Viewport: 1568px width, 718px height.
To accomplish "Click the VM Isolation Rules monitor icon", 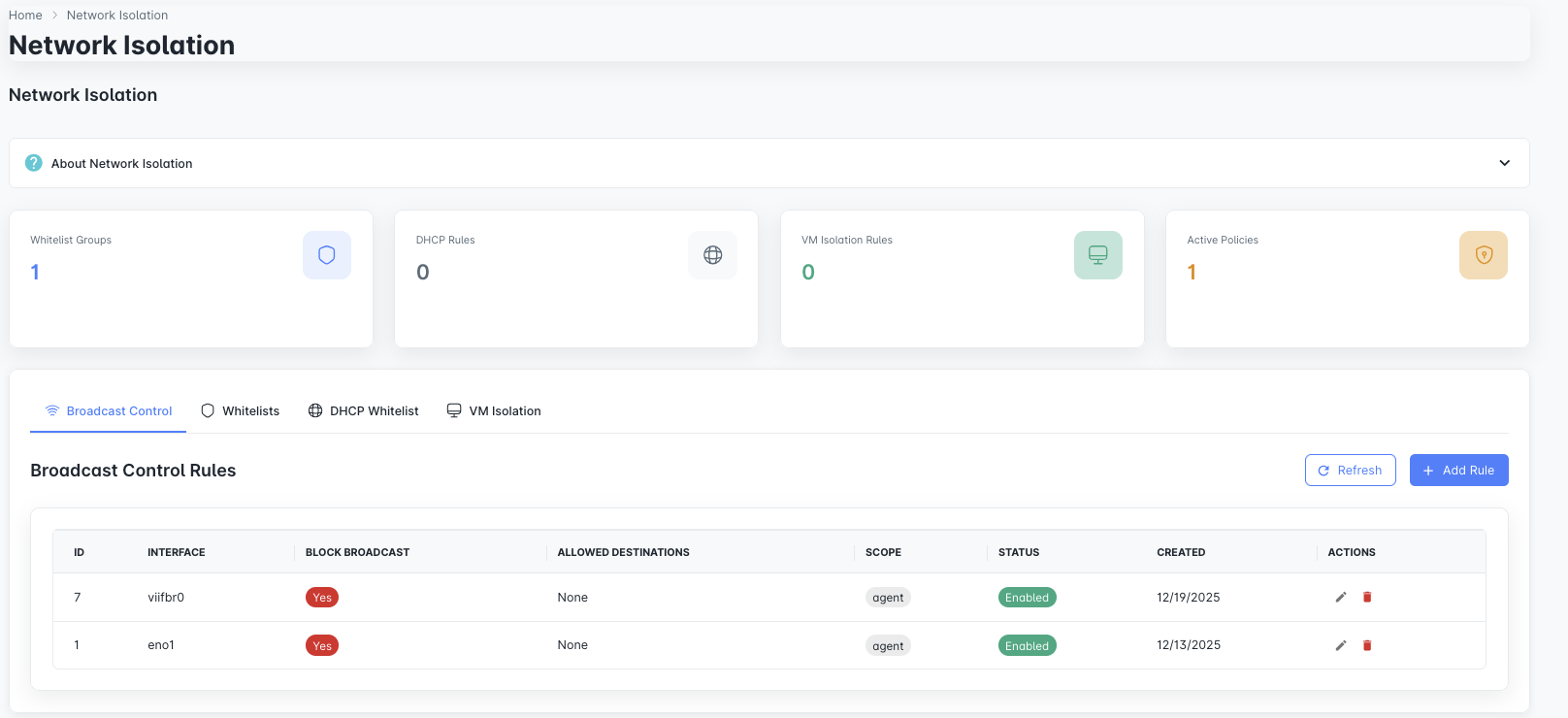I will [x=1098, y=255].
